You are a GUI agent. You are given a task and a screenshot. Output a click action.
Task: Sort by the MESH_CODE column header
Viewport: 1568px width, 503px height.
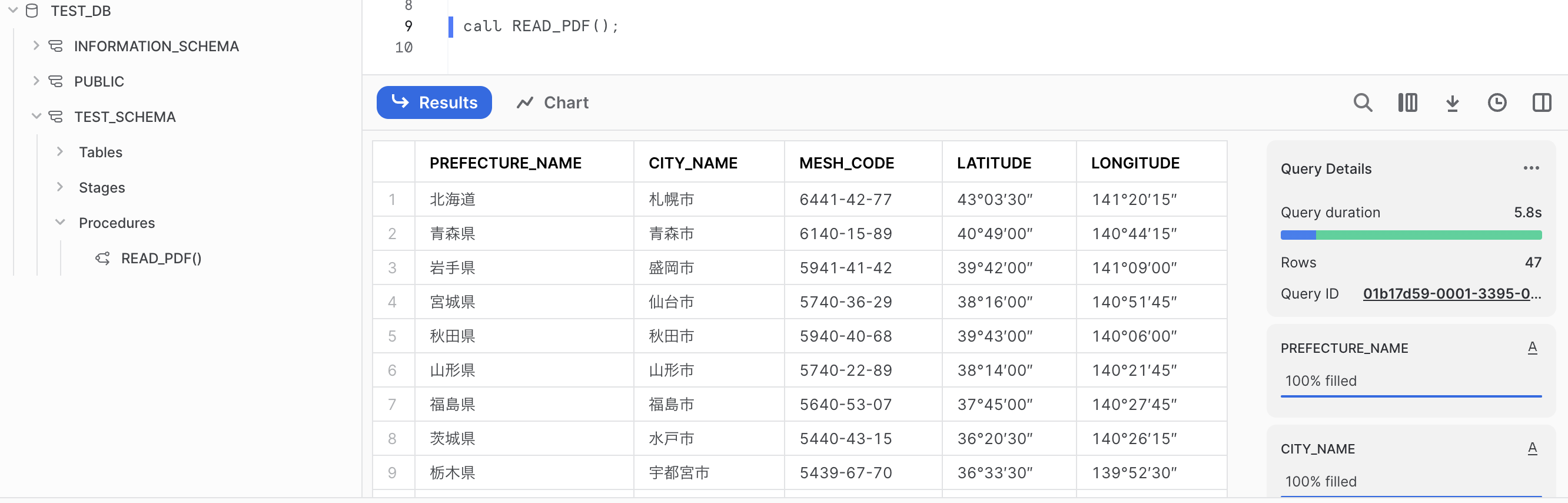click(x=846, y=163)
